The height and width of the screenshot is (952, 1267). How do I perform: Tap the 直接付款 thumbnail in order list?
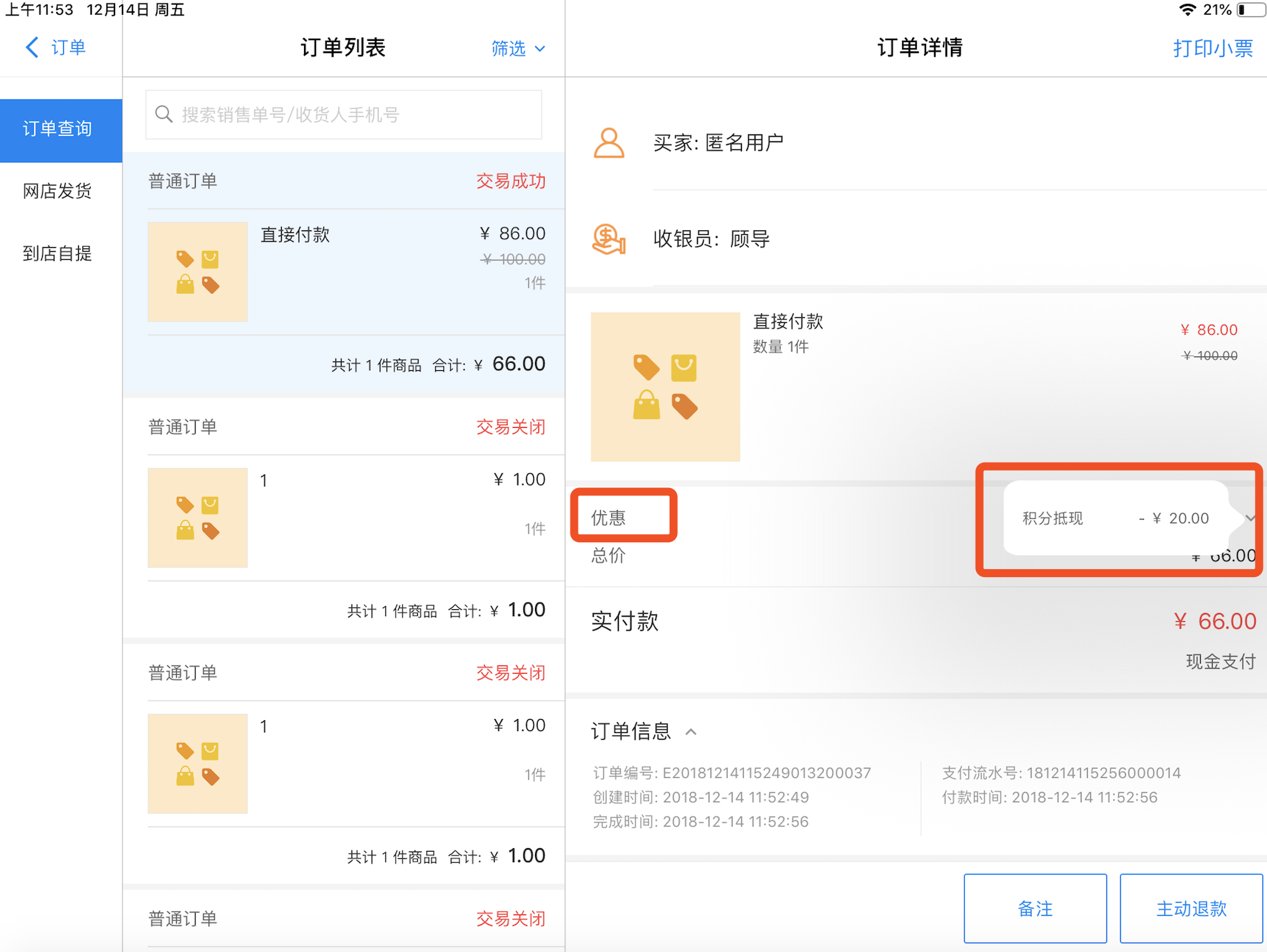[x=198, y=272]
